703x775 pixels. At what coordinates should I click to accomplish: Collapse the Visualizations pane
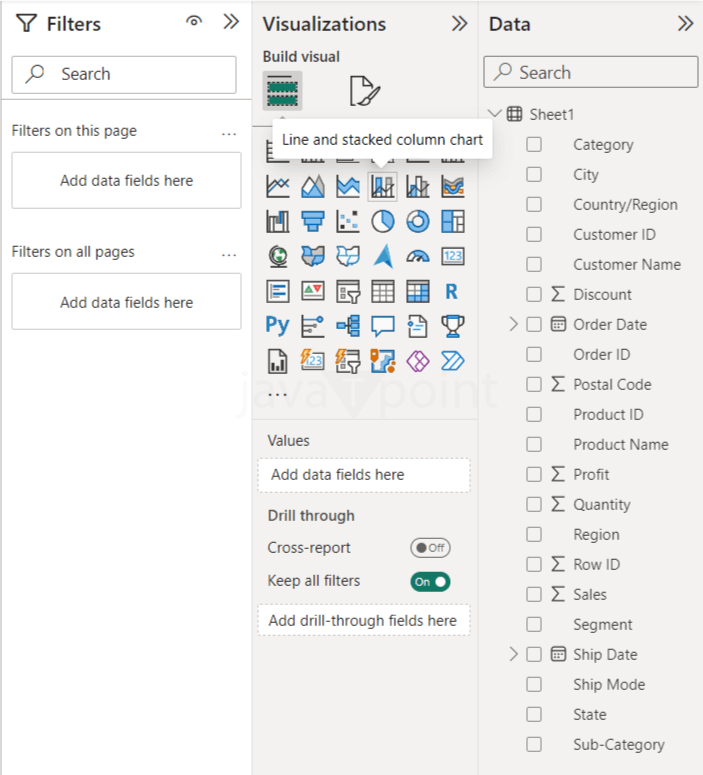(459, 23)
